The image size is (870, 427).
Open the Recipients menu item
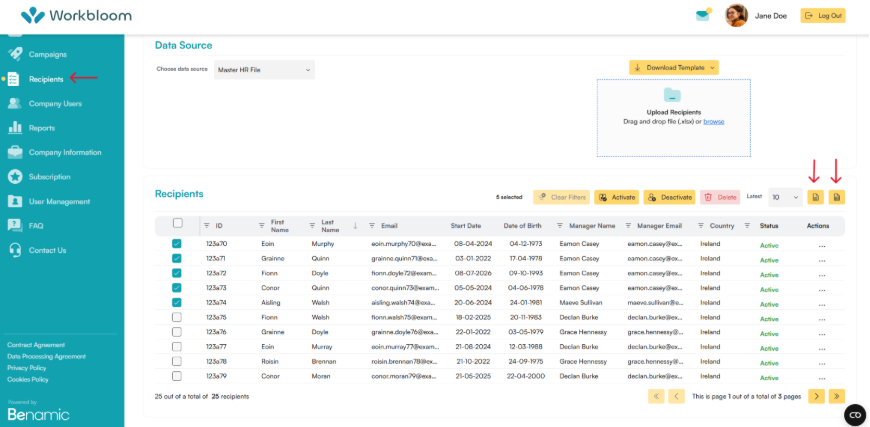[x=46, y=79]
